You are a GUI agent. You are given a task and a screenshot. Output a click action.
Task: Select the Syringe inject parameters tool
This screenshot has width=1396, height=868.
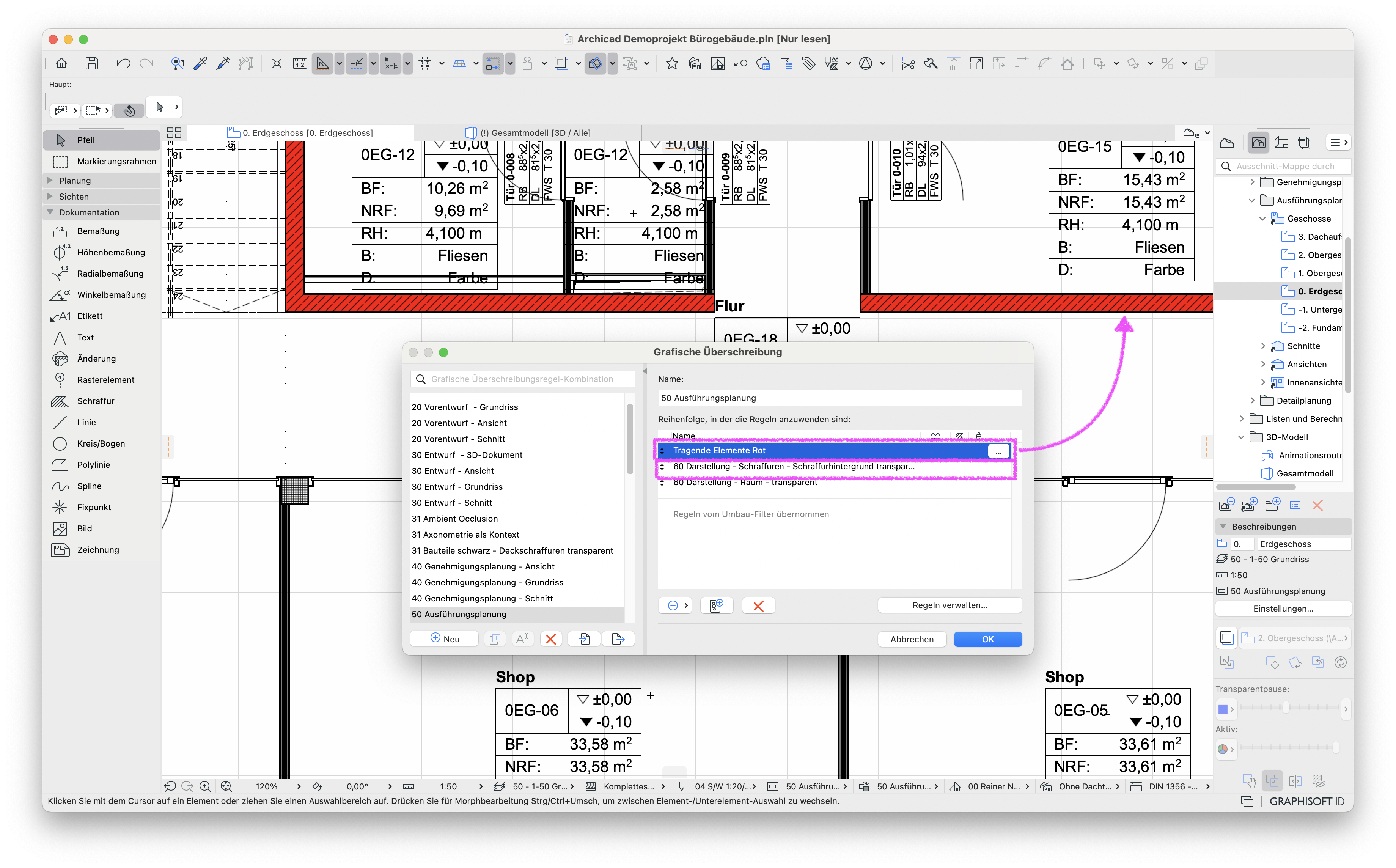(223, 63)
